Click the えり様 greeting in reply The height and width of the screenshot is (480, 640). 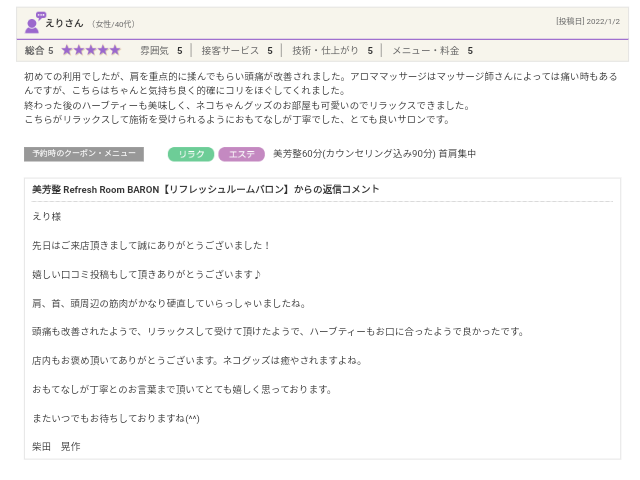[x=46, y=216]
